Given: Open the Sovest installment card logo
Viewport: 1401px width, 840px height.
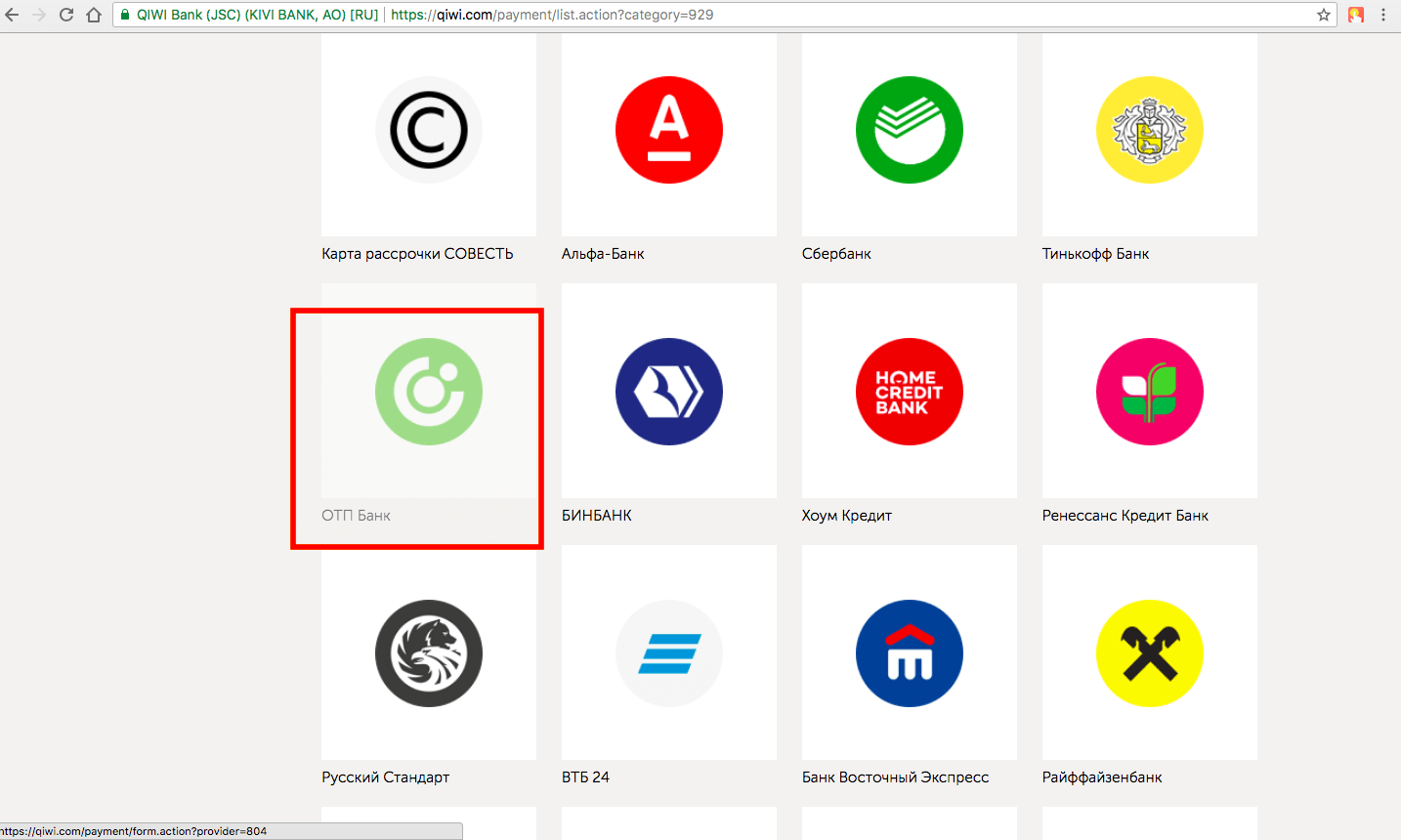Looking at the screenshot, I should click(x=429, y=130).
